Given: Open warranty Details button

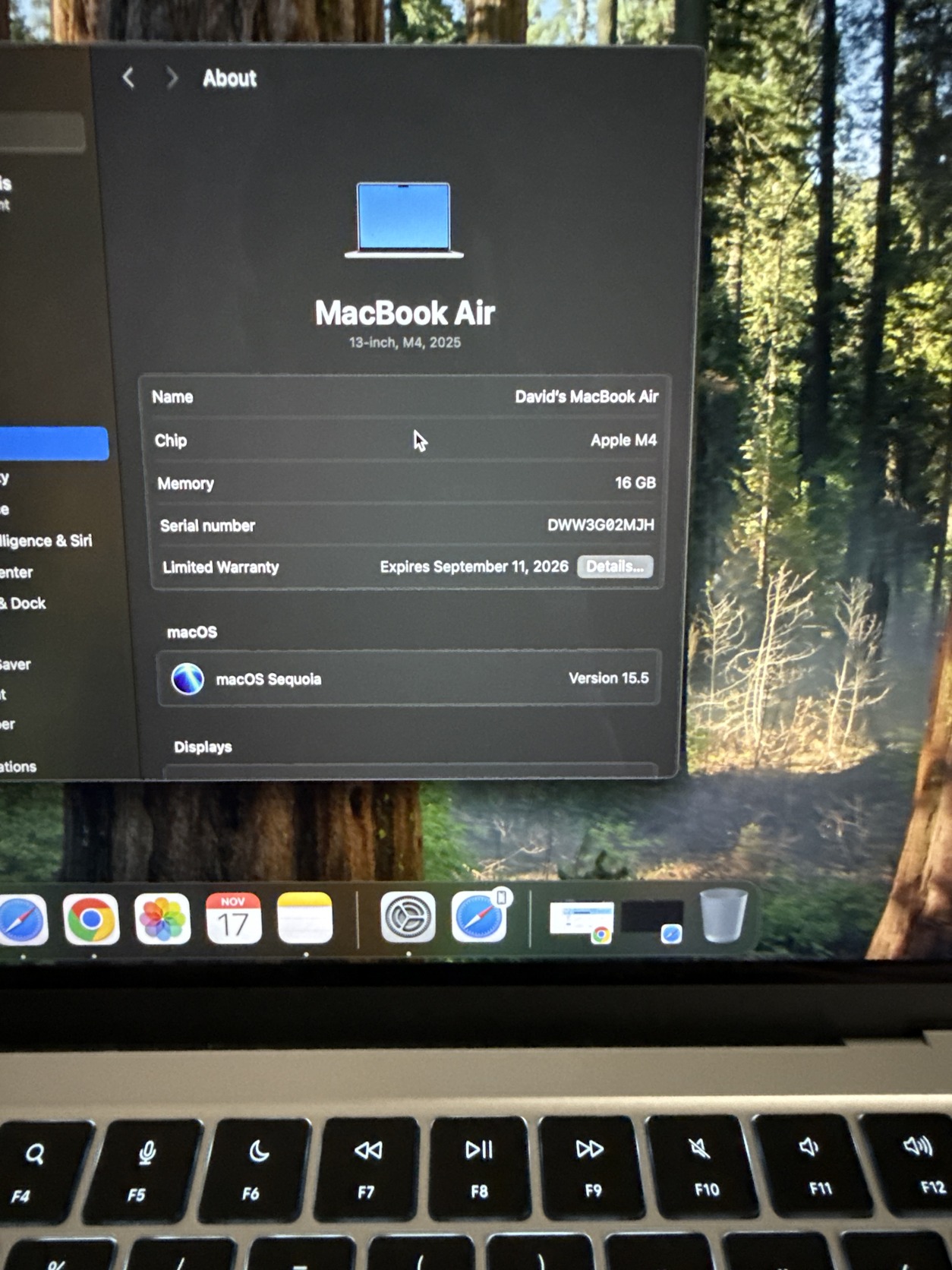Looking at the screenshot, I should [x=615, y=567].
